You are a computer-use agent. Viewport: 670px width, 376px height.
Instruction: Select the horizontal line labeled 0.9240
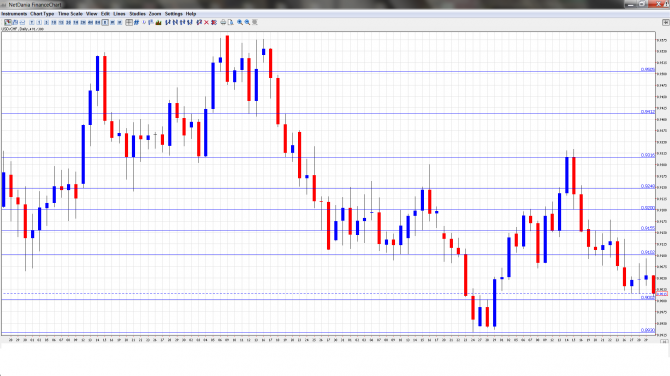[328, 188]
